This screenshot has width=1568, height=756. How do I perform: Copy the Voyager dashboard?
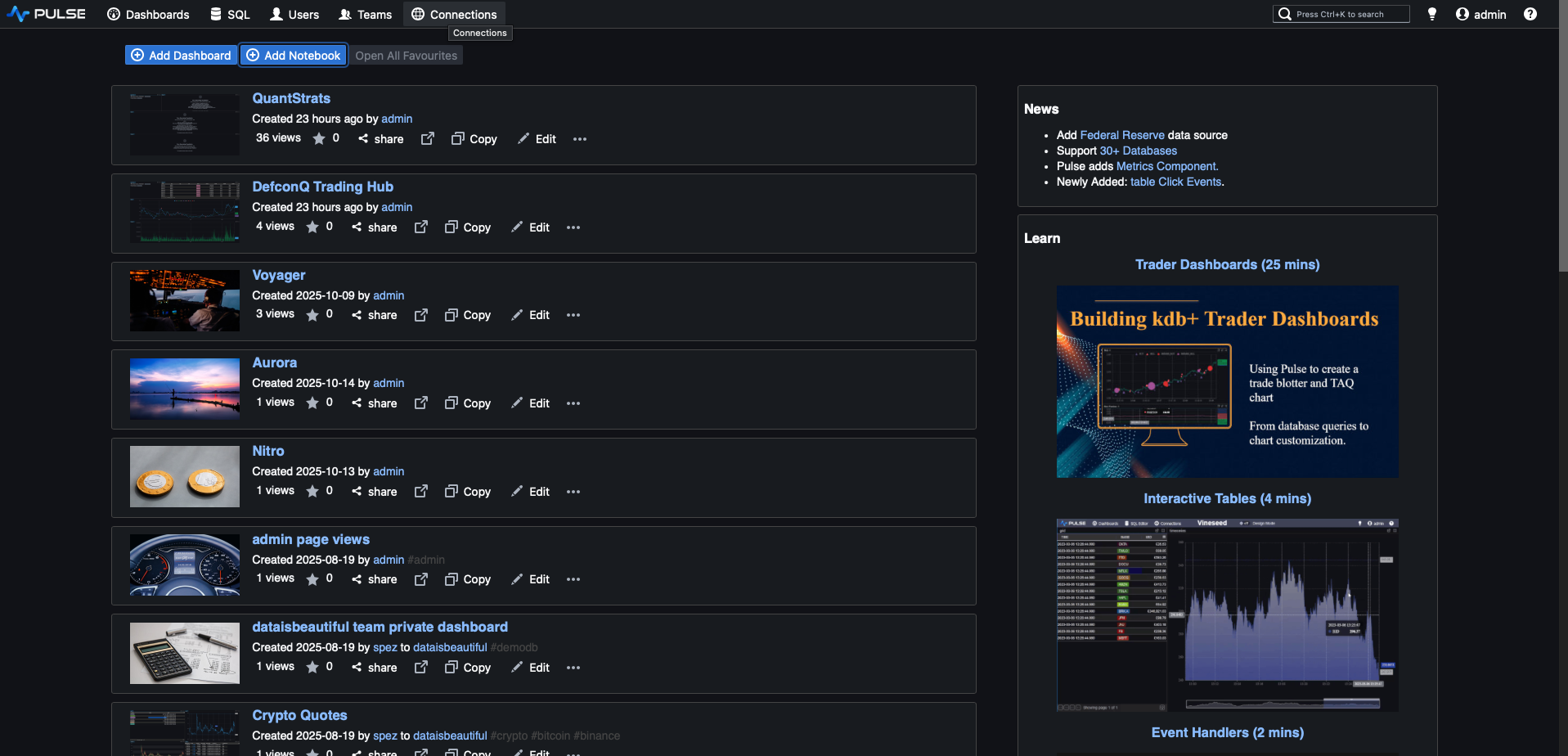(467, 315)
